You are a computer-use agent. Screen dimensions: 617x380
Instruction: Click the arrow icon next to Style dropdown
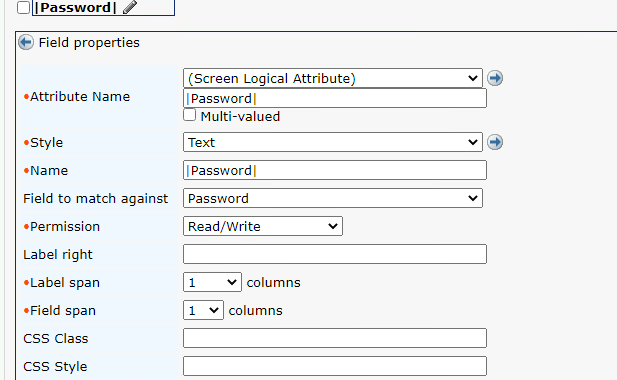[495, 142]
